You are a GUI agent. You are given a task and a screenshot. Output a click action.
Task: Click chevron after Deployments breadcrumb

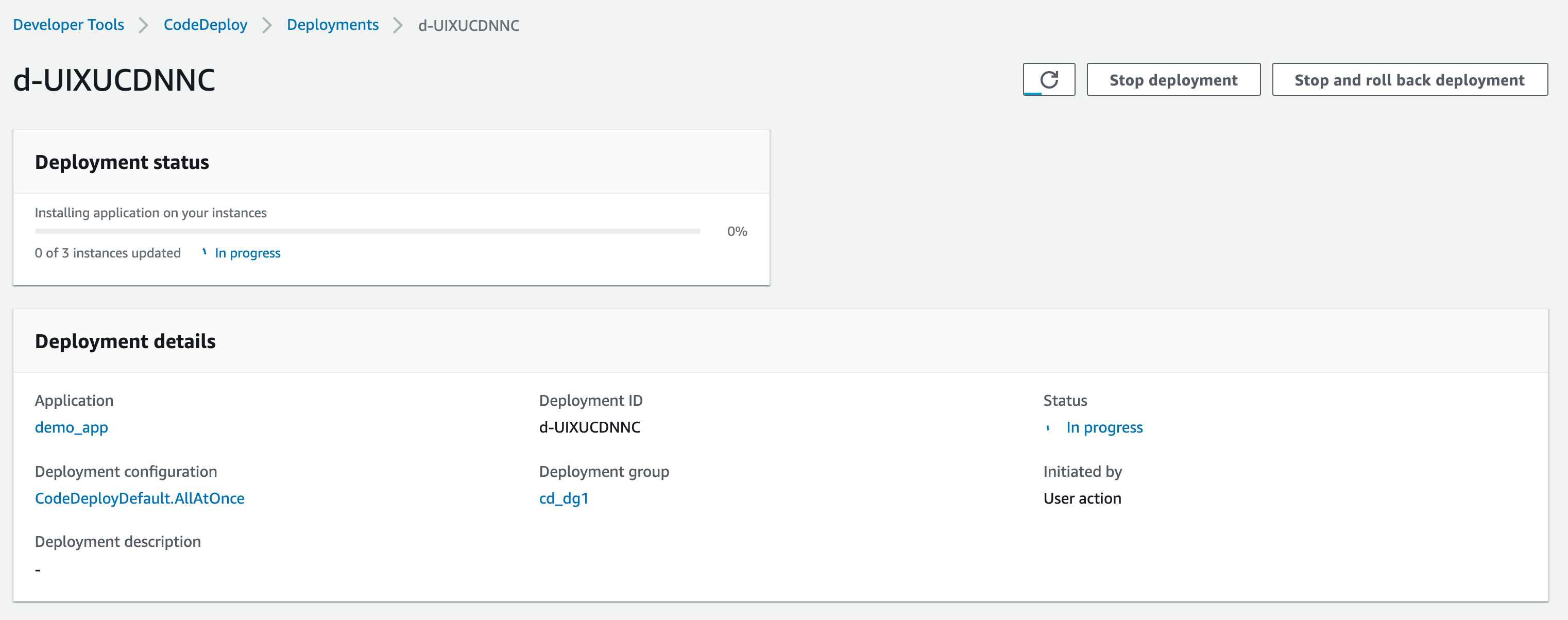coord(398,26)
